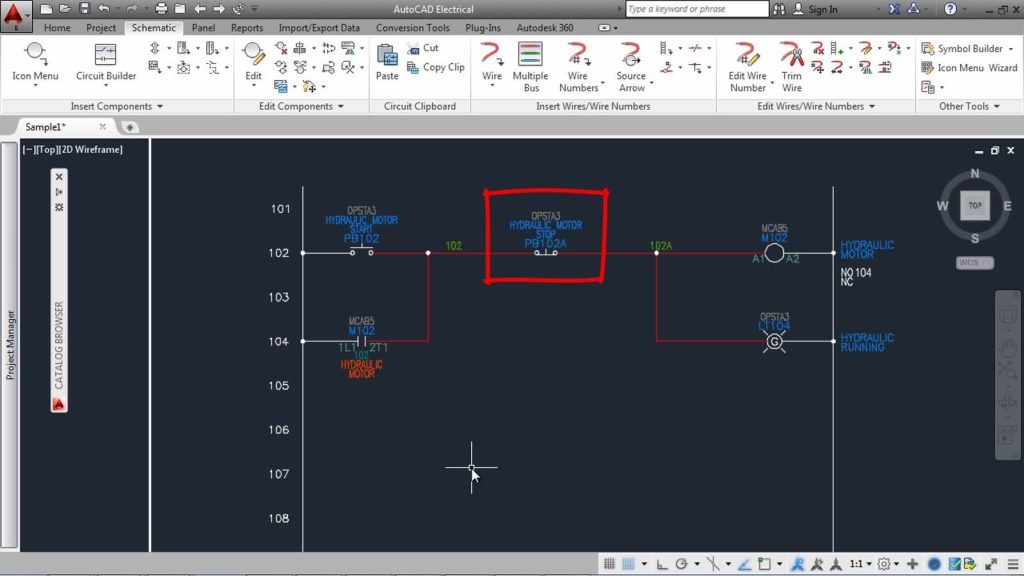Activate the Trim Wire tool
Image resolution: width=1024 pixels, height=576 pixels.
point(789,62)
